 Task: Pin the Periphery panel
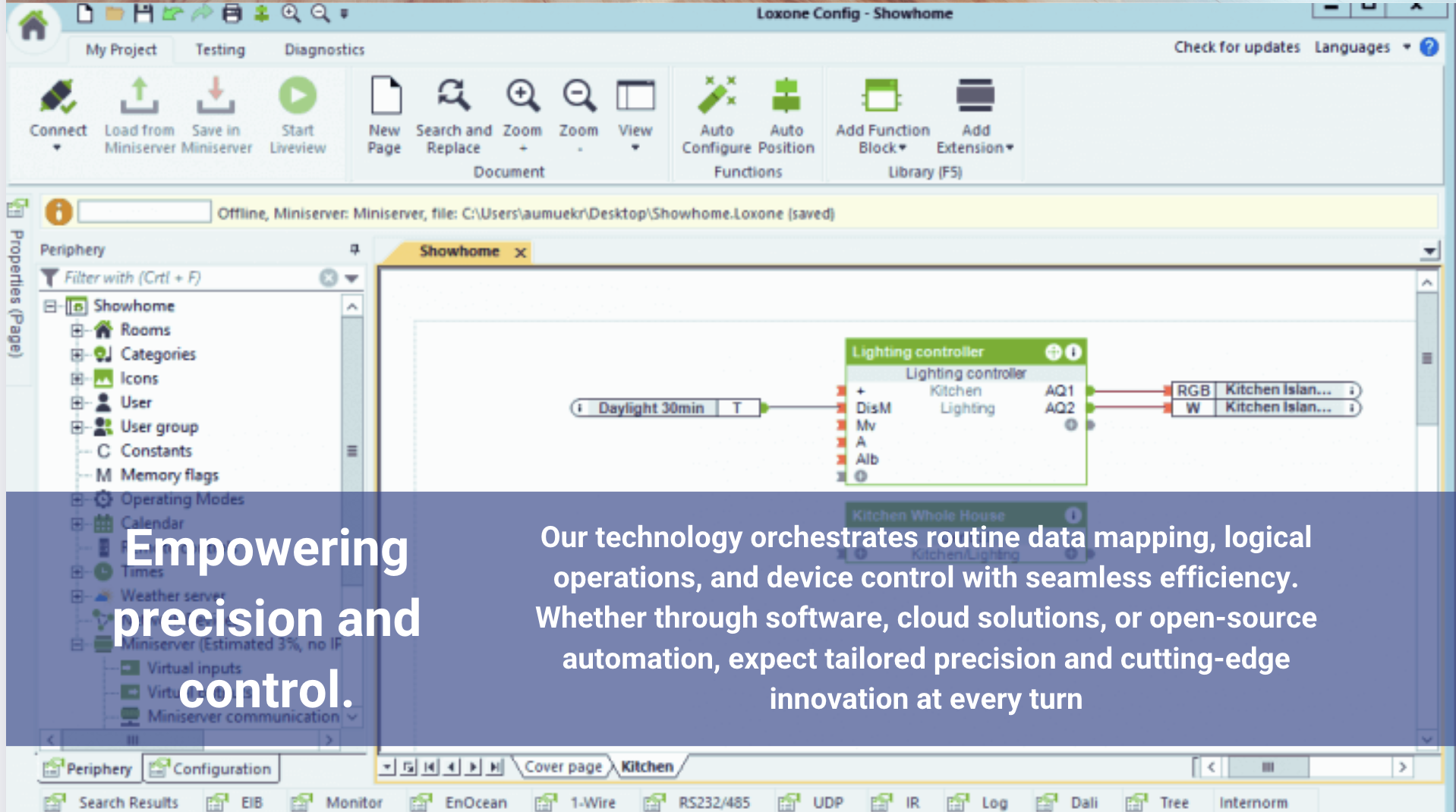(x=355, y=249)
